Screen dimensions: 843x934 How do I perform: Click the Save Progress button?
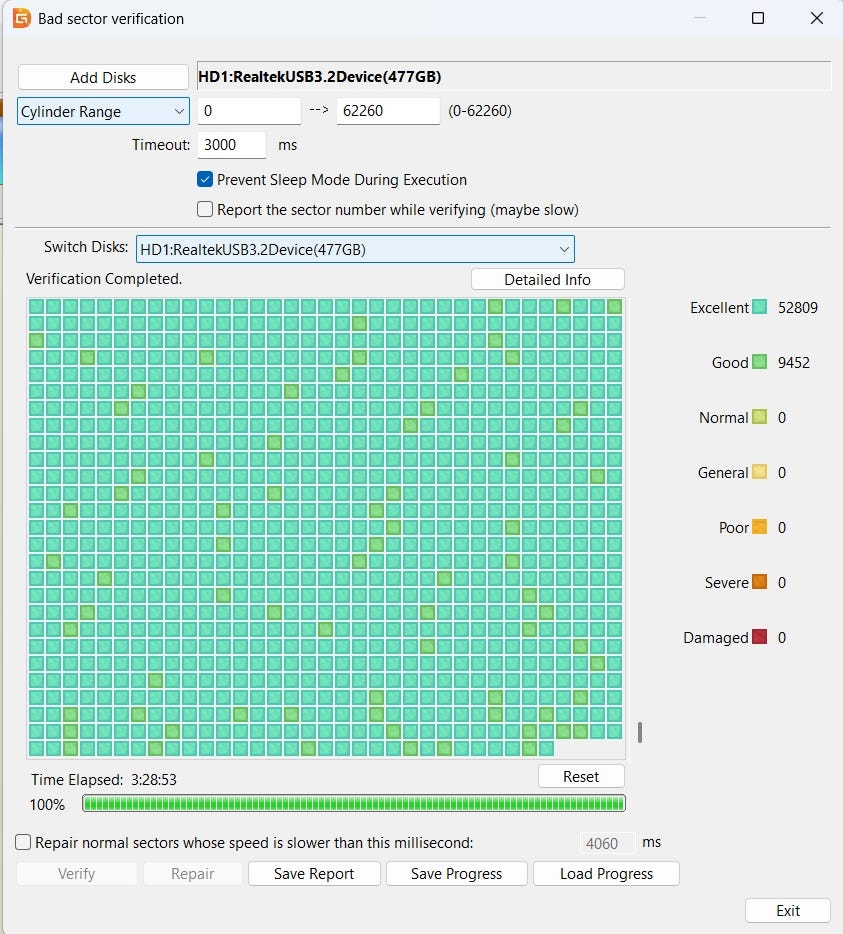coord(456,874)
